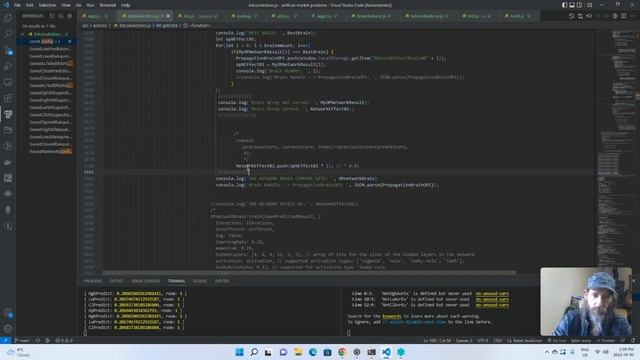Open the Terminal menu
This screenshot has width=640, height=360.
(107, 5)
